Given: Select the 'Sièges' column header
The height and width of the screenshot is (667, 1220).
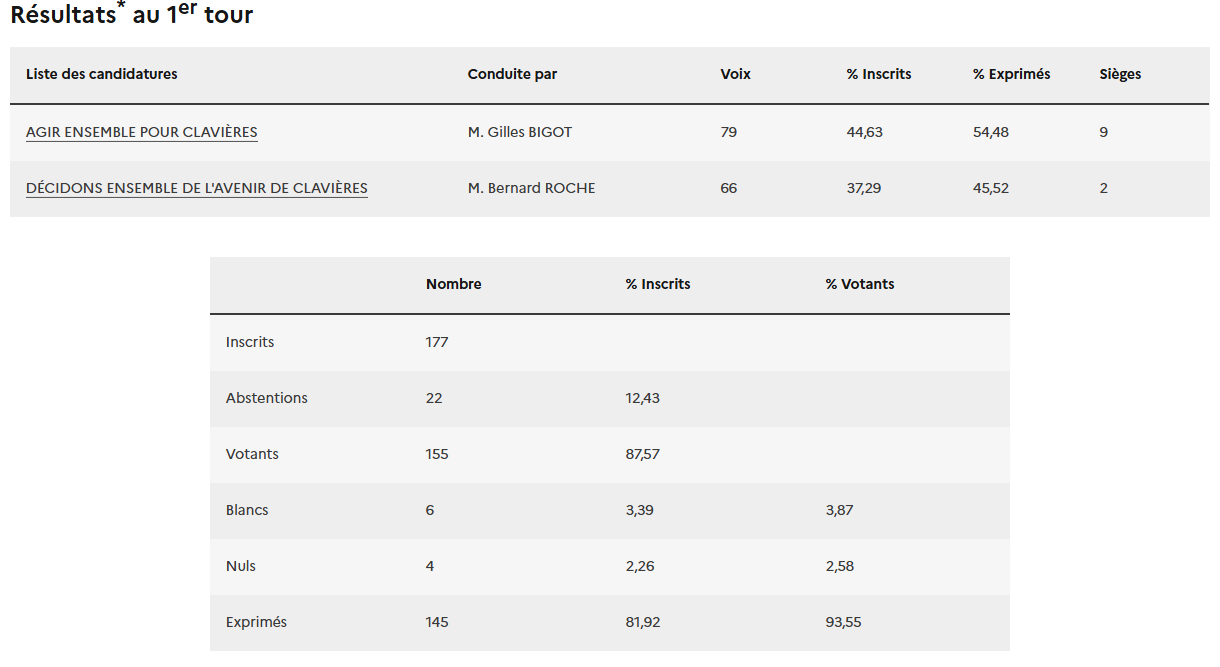Looking at the screenshot, I should click(1120, 74).
